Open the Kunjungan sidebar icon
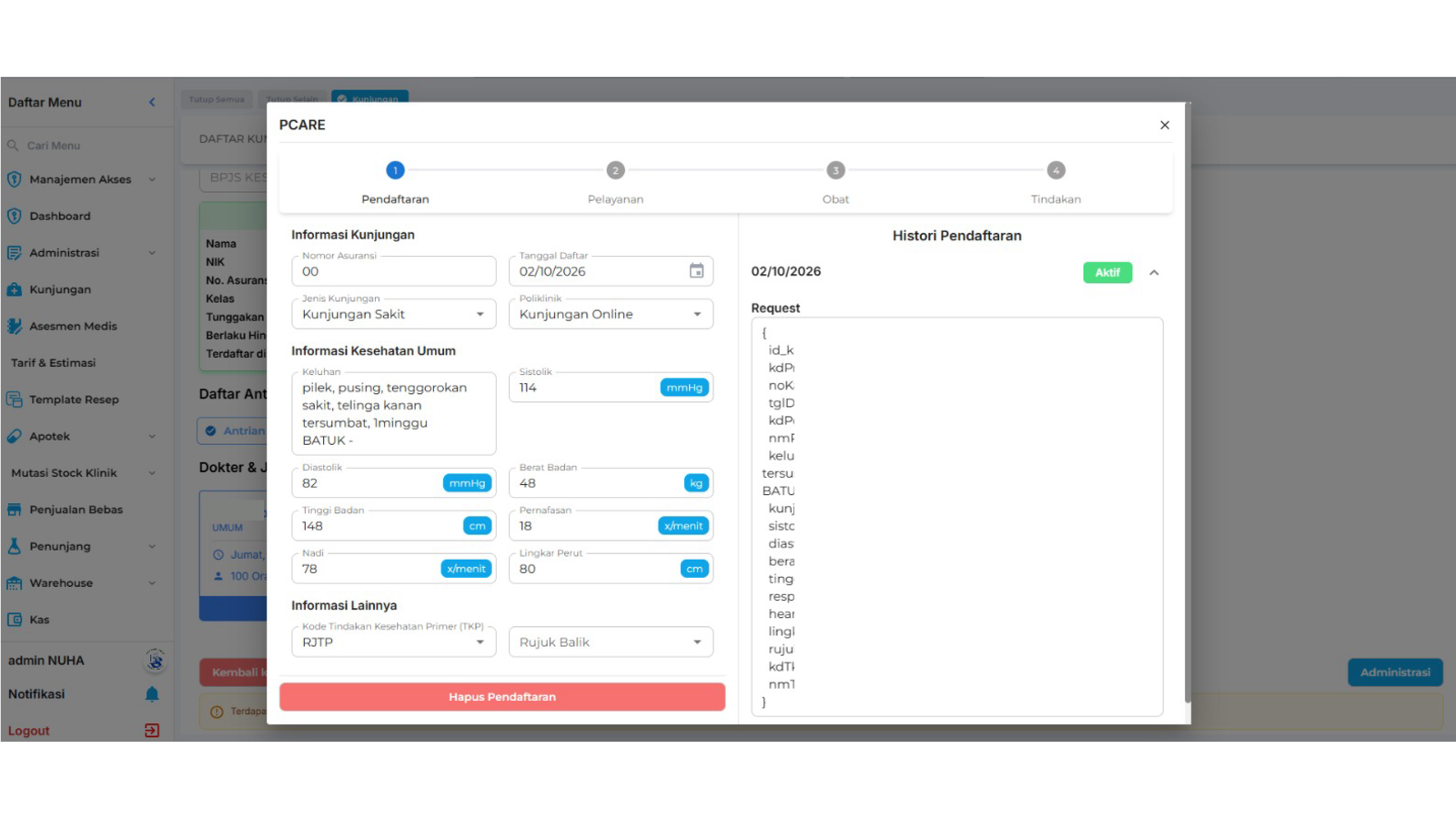The height and width of the screenshot is (819, 1456). tap(15, 289)
